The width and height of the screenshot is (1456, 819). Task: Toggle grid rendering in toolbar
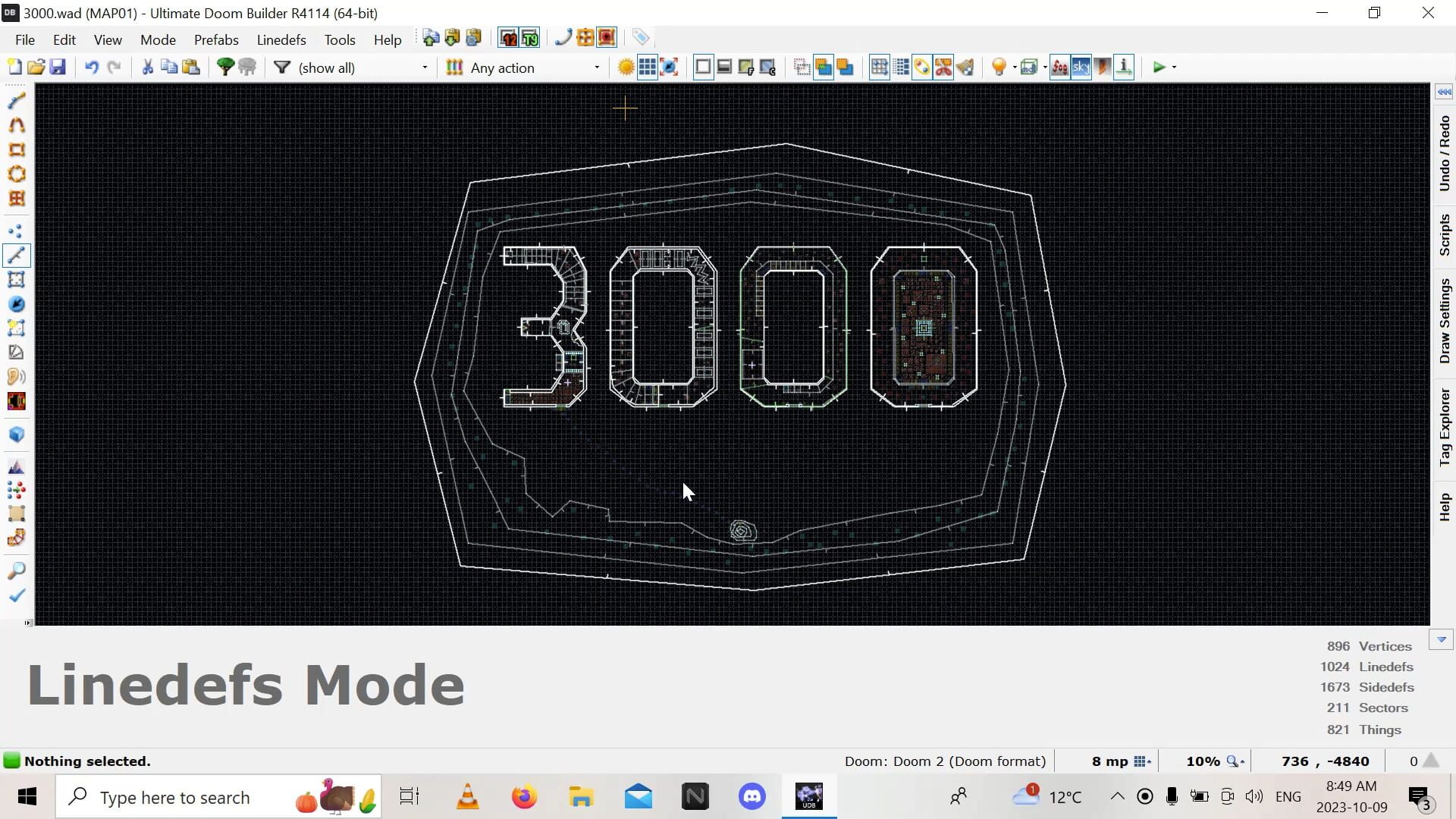647,67
